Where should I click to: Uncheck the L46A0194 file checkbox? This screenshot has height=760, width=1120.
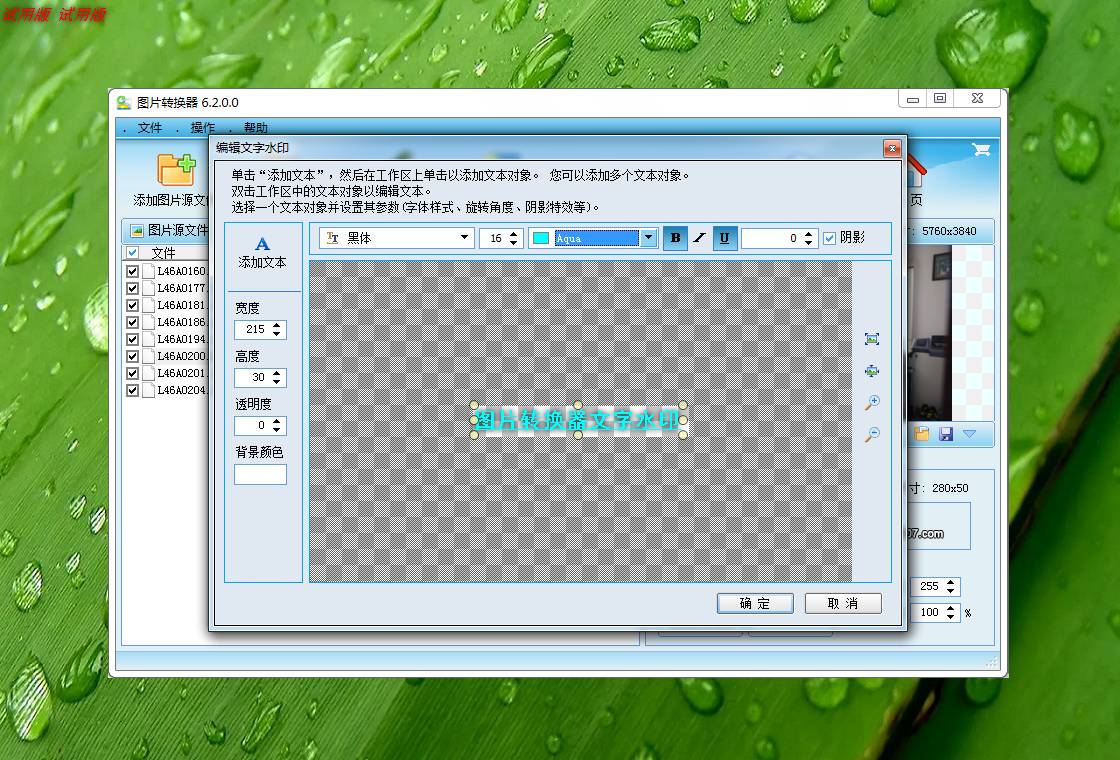pyautogui.click(x=132, y=339)
